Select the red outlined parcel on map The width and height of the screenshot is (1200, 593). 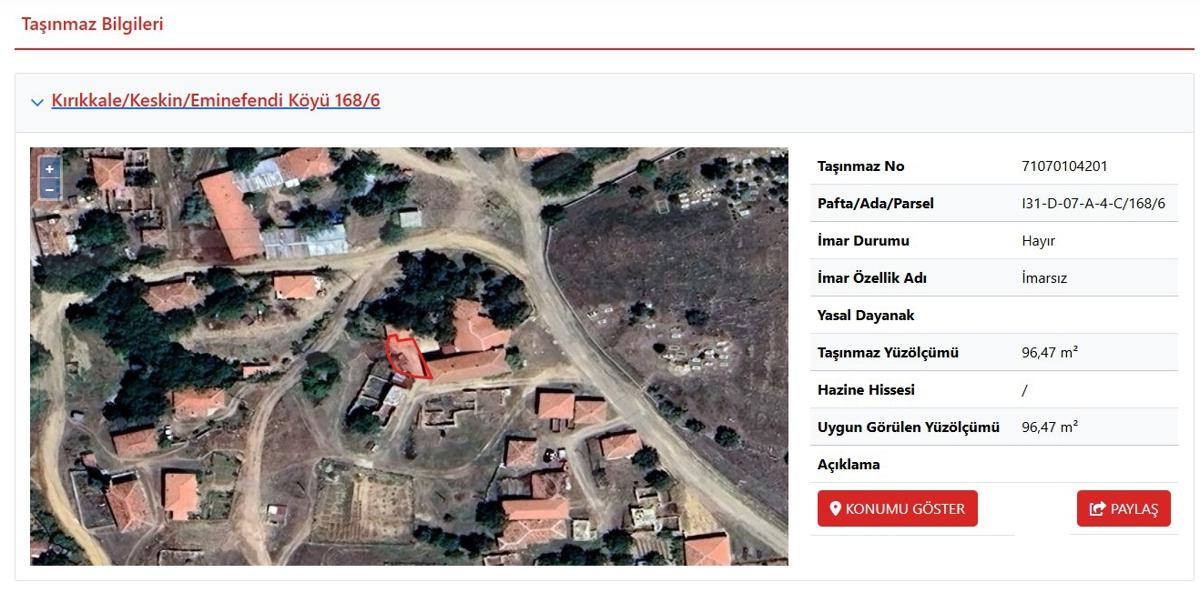(x=405, y=357)
